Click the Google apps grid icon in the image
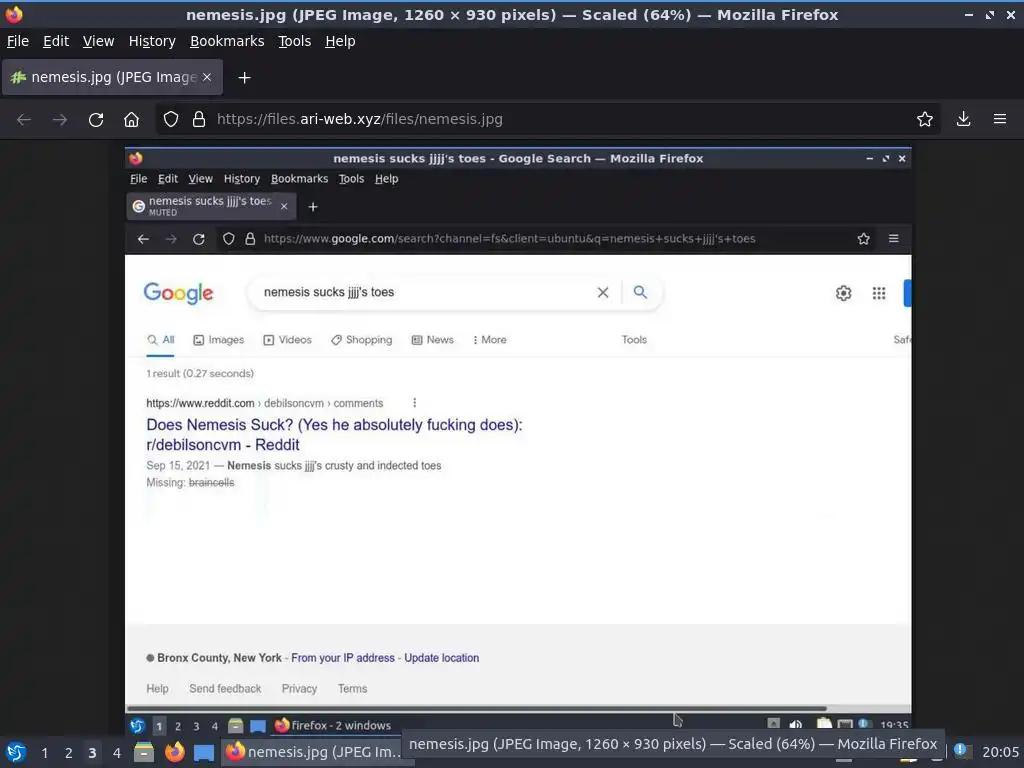Screen dimensions: 1024x768 [x=879, y=293]
